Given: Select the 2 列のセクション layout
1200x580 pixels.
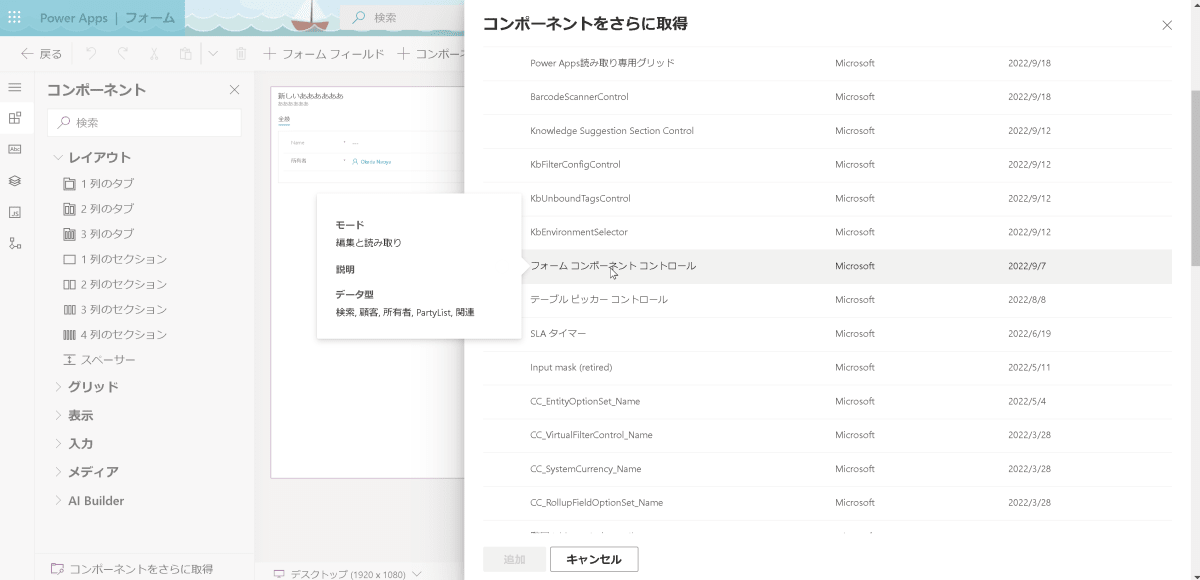Looking at the screenshot, I should pyautogui.click(x=114, y=284).
